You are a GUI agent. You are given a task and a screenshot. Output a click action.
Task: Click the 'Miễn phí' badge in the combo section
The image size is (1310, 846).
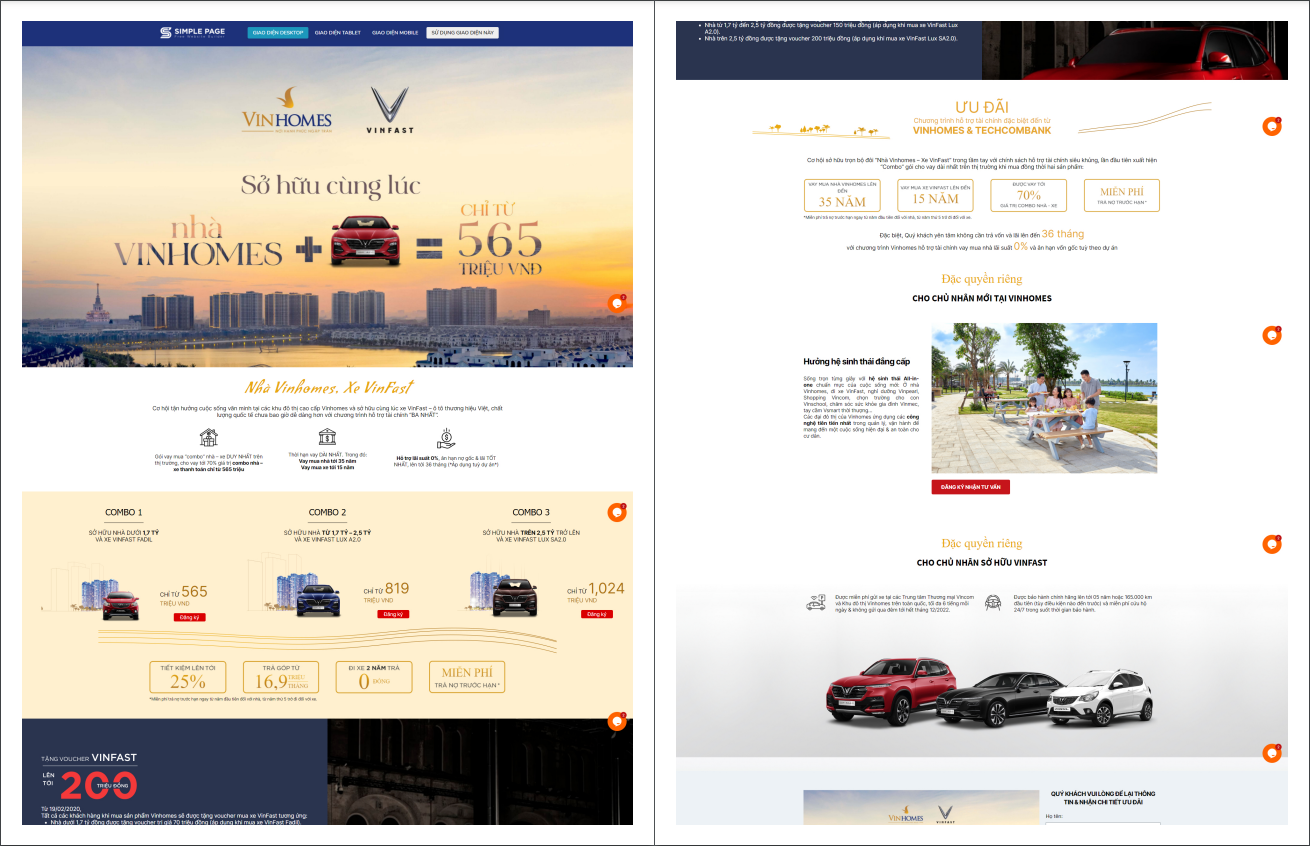coord(468,677)
